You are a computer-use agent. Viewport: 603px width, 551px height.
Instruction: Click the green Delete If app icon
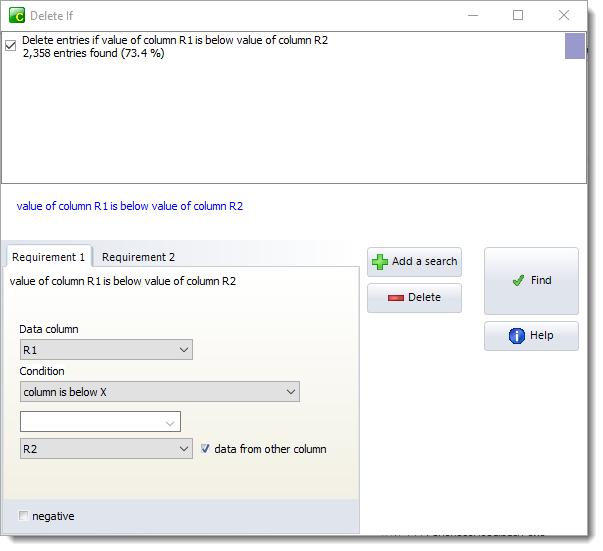(x=17, y=15)
